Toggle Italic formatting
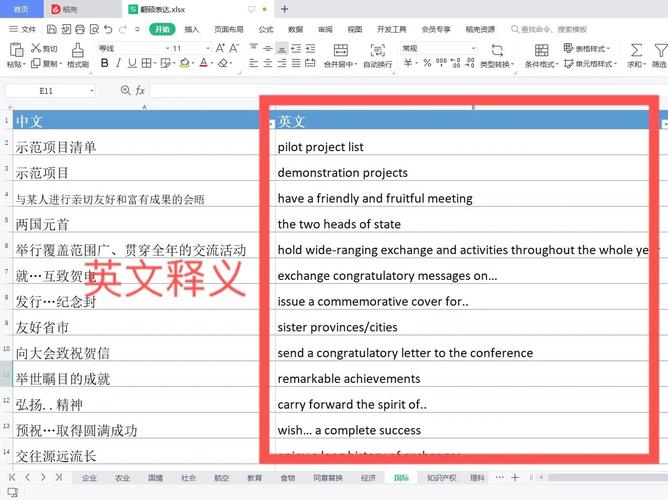This screenshot has height=500, width=668. (118, 63)
